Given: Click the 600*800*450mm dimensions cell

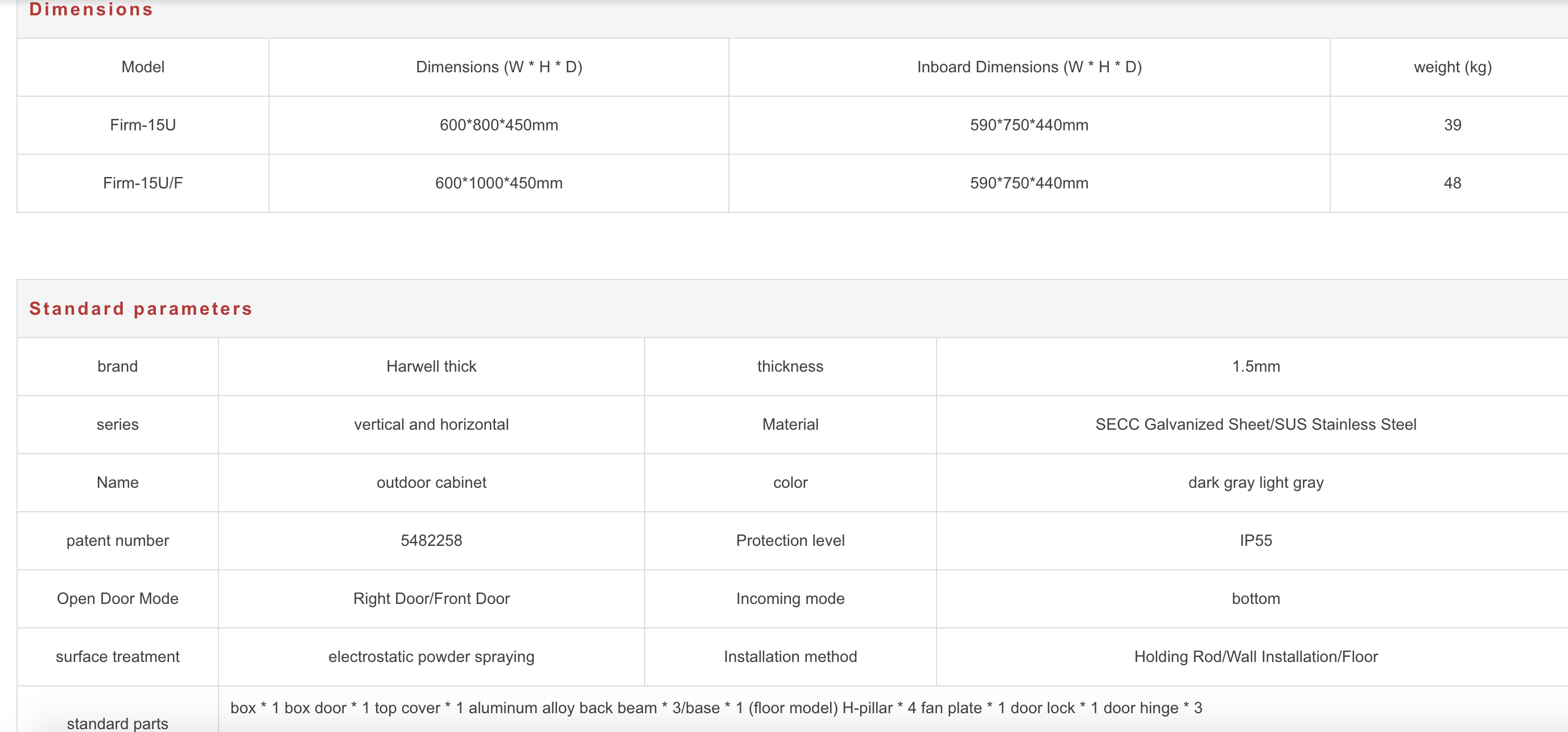Looking at the screenshot, I should click(x=498, y=125).
